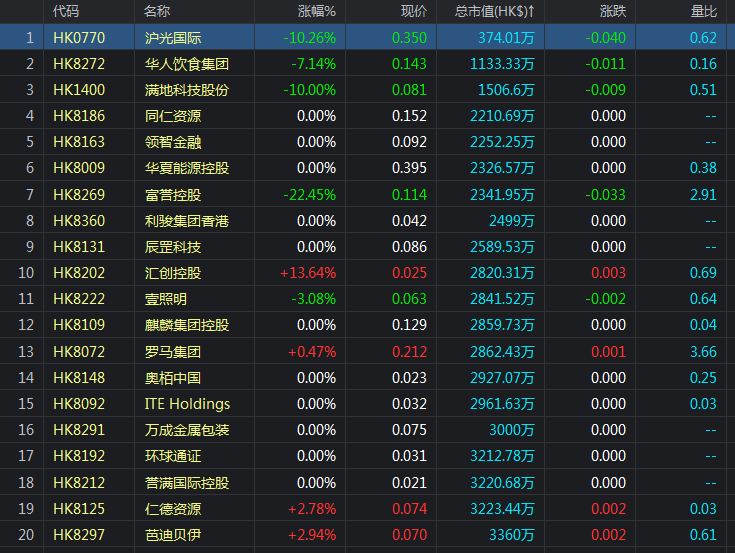Select 誉满国际控股 name
Image resolution: width=735 pixels, height=553 pixels.
tap(187, 483)
